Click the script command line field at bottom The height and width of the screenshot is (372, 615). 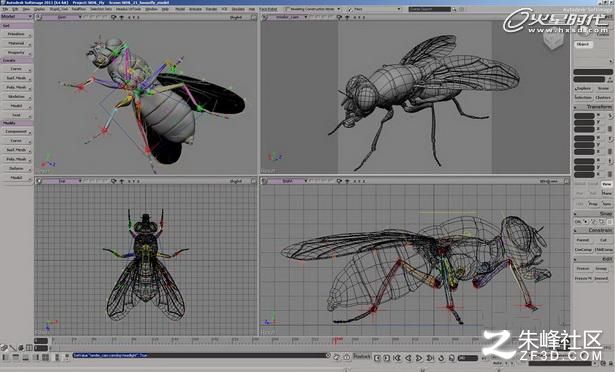[x=200, y=356]
